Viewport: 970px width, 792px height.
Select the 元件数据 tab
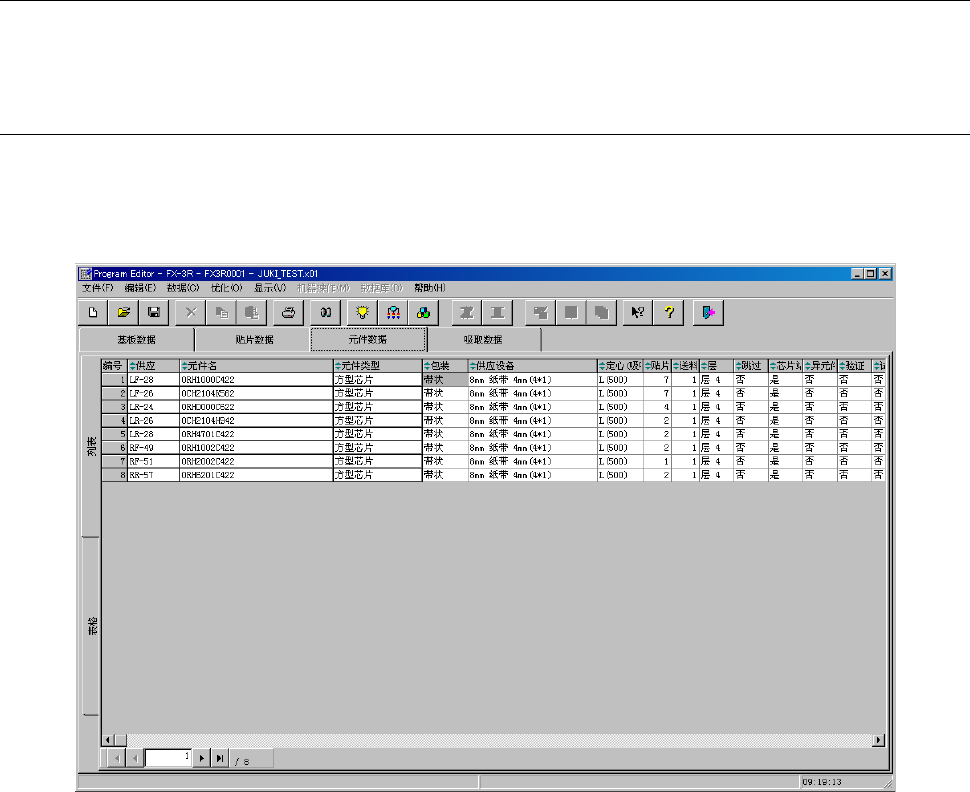[368, 339]
